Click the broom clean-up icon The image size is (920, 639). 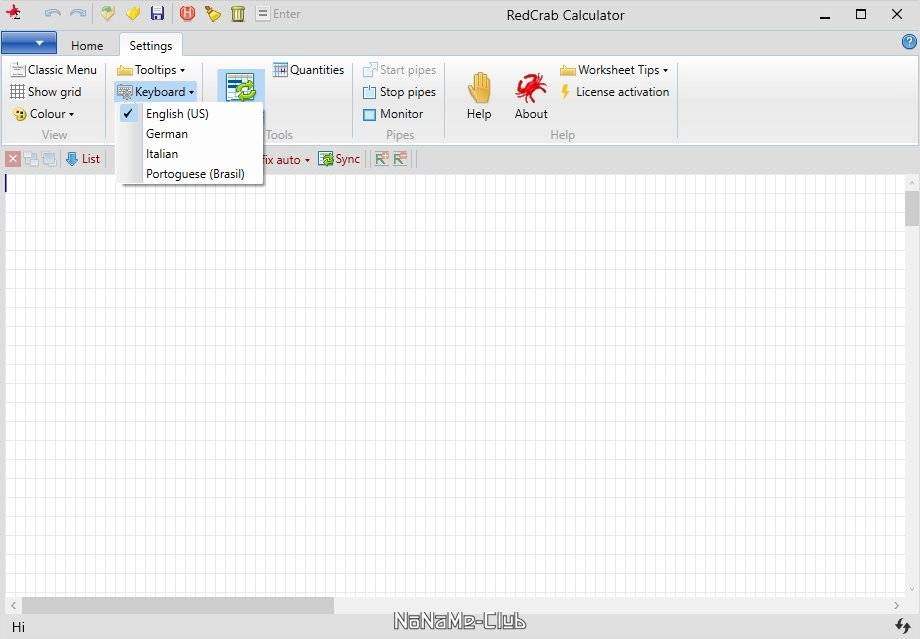pyautogui.click(x=212, y=13)
